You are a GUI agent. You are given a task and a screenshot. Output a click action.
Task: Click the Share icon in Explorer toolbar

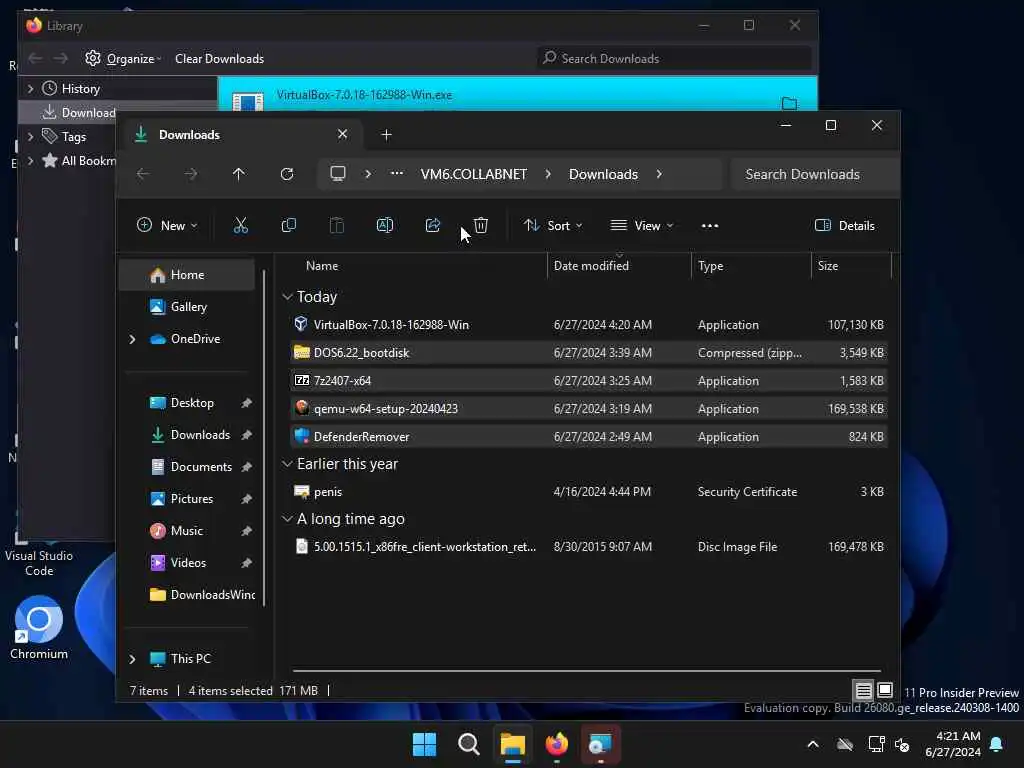(x=432, y=225)
